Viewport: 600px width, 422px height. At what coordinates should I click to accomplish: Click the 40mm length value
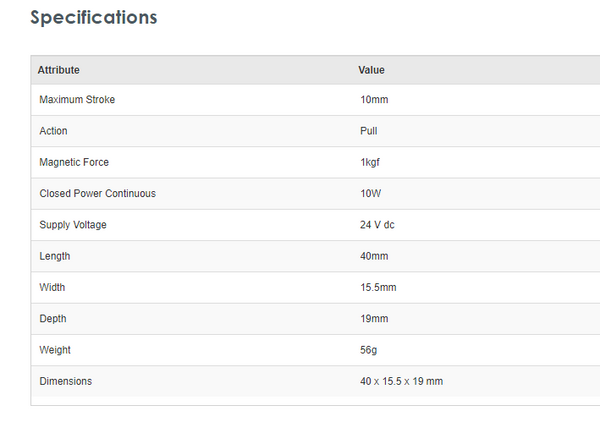pyautogui.click(x=374, y=256)
